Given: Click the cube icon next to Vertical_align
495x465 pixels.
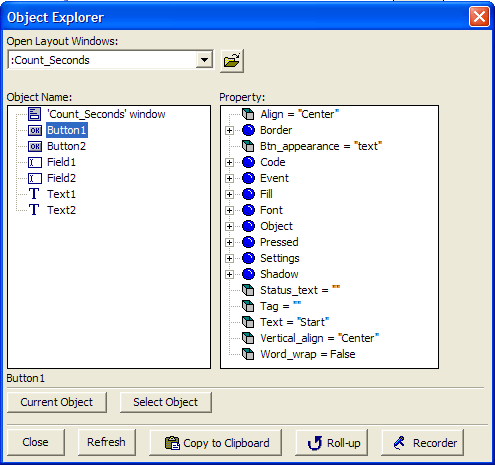Looking at the screenshot, I should pos(248,338).
